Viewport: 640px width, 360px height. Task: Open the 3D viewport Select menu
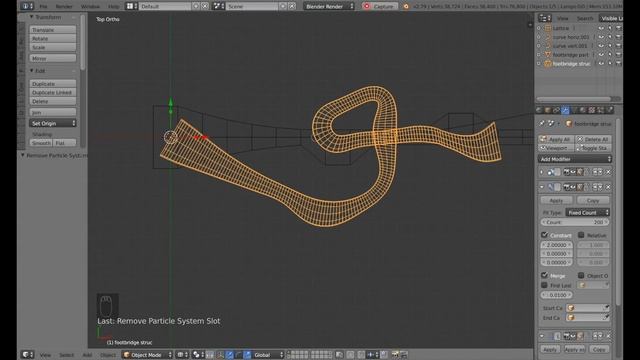[67, 355]
